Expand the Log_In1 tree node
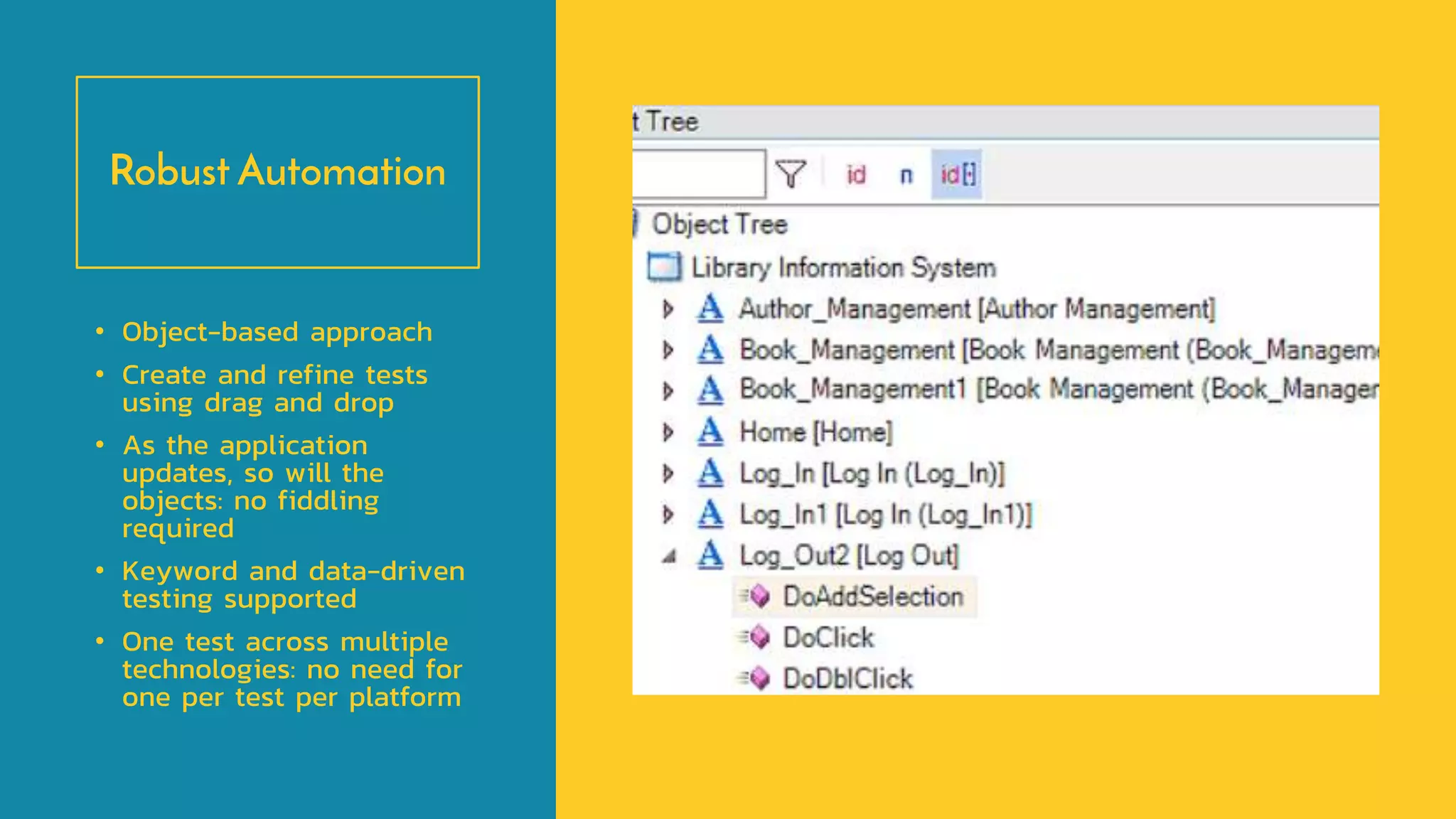The height and width of the screenshot is (819, 1456). [668, 514]
